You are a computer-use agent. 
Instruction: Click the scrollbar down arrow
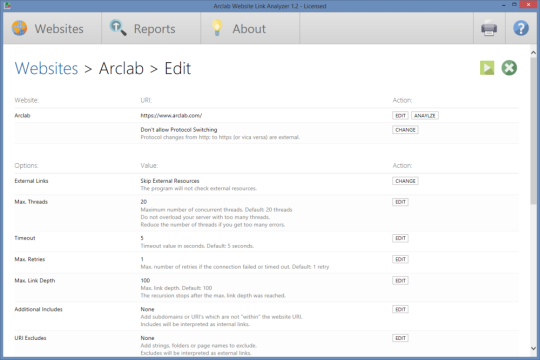(x=533, y=349)
